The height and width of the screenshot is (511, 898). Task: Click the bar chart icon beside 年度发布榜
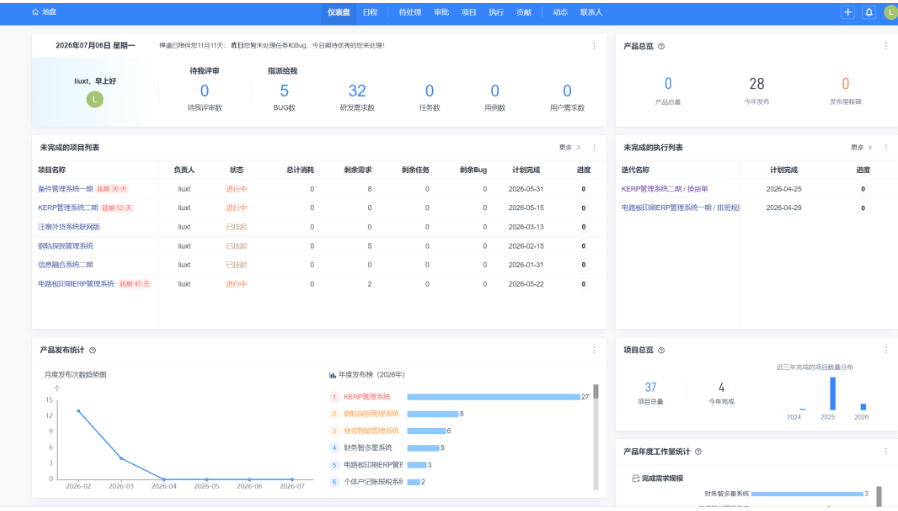click(332, 375)
